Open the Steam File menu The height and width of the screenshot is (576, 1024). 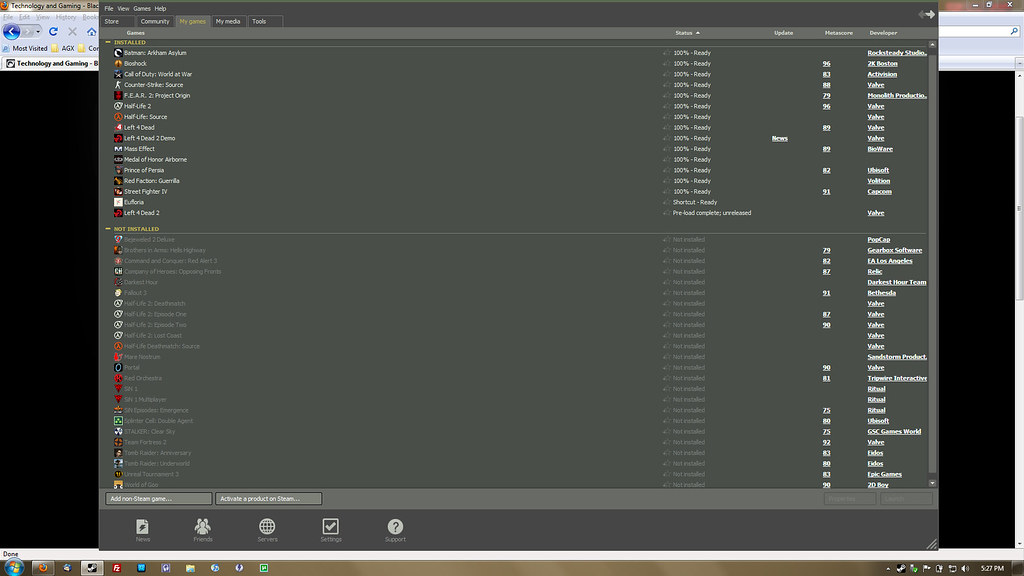(x=108, y=8)
